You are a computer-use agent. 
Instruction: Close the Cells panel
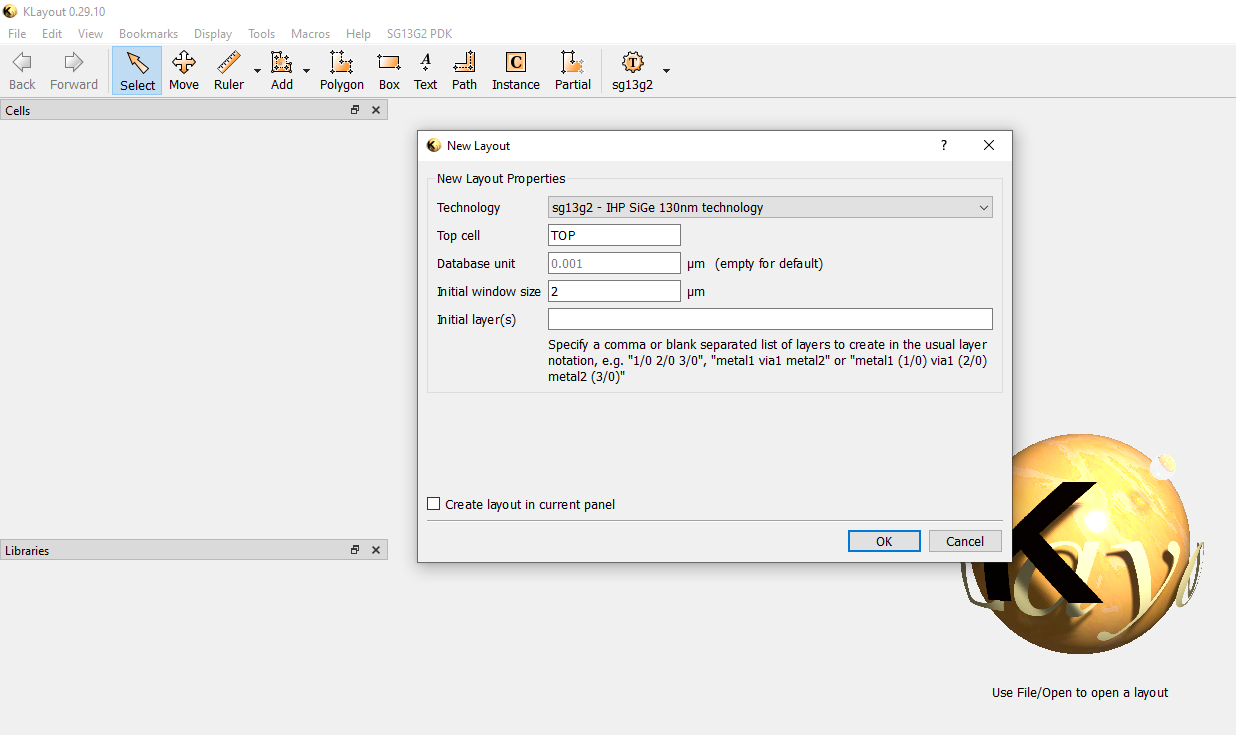coord(376,110)
